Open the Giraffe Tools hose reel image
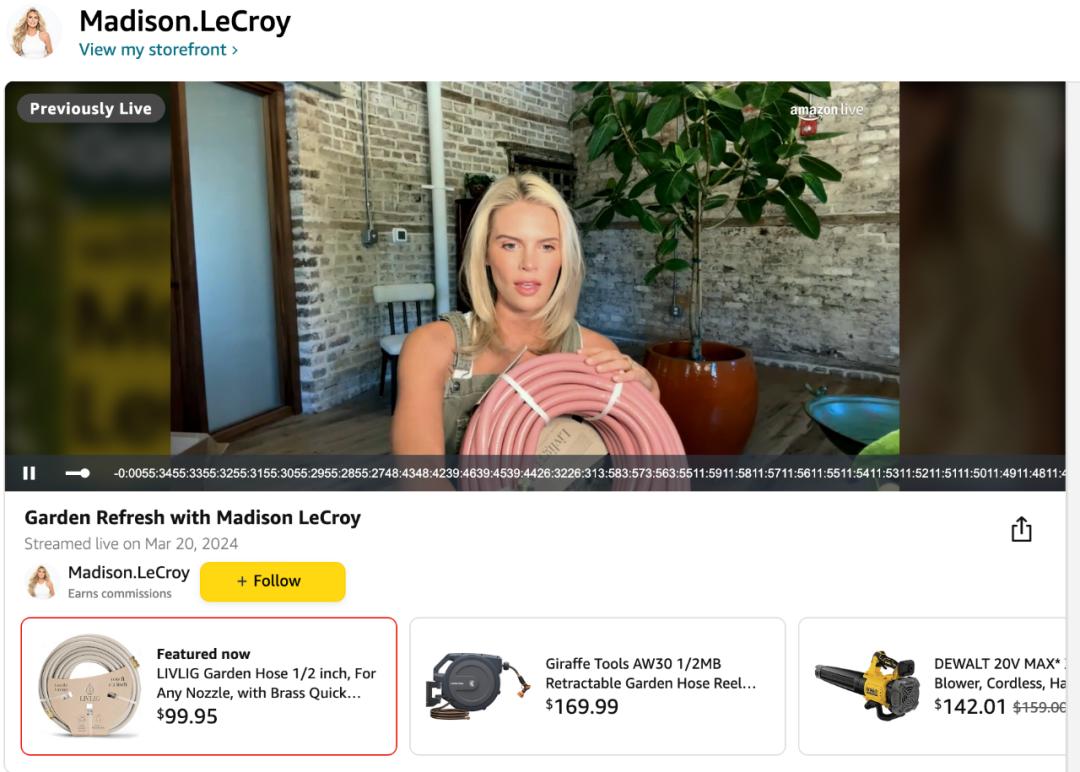Image resolution: width=1080 pixels, height=772 pixels. pyautogui.click(x=477, y=685)
